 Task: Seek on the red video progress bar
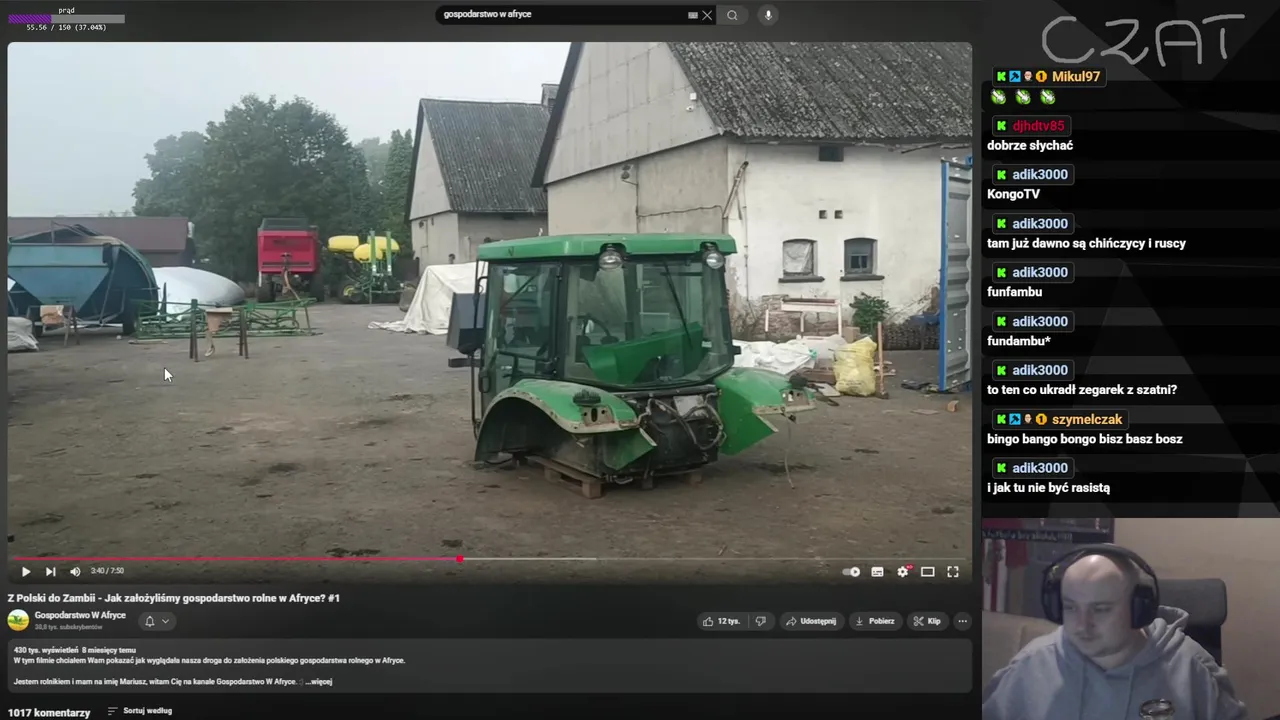489,559
